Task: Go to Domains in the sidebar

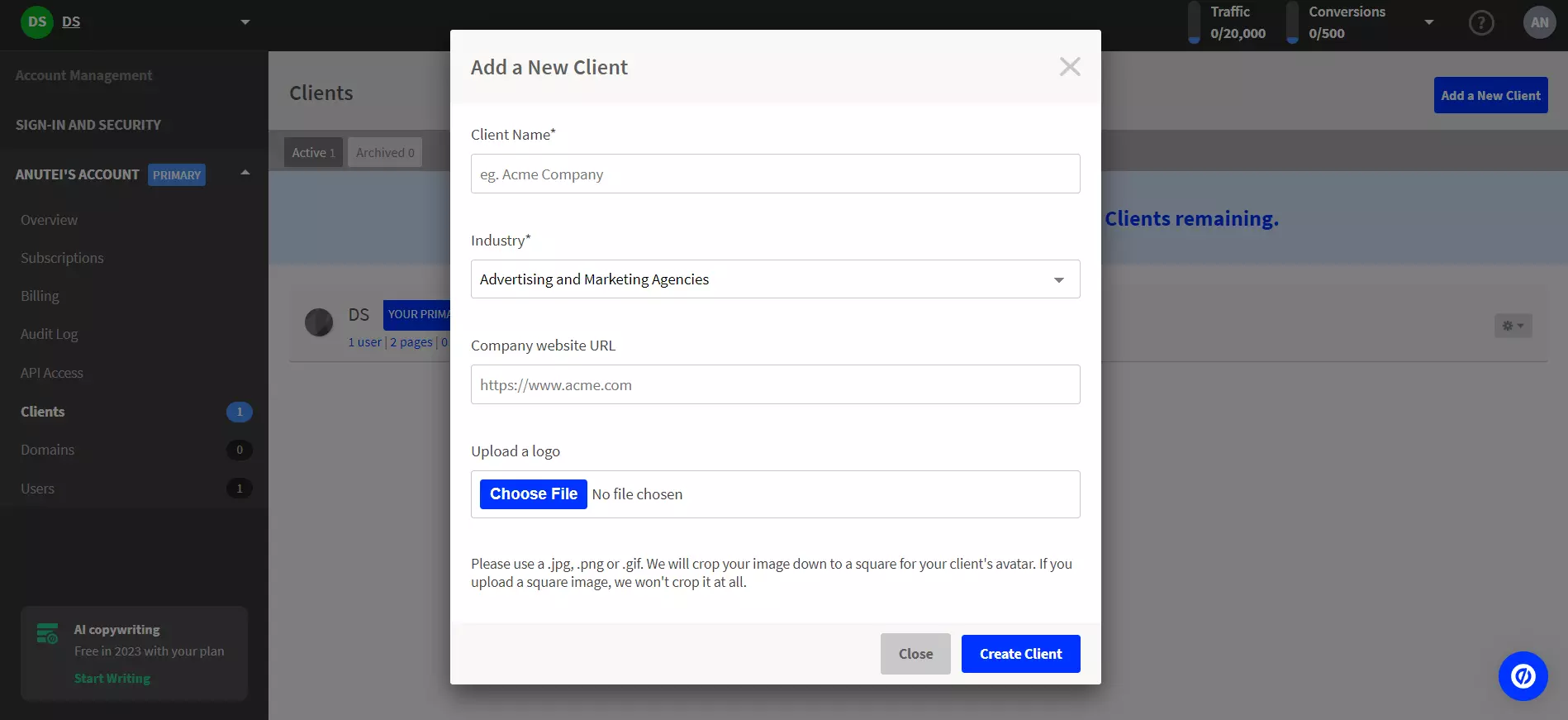Action: (x=48, y=450)
